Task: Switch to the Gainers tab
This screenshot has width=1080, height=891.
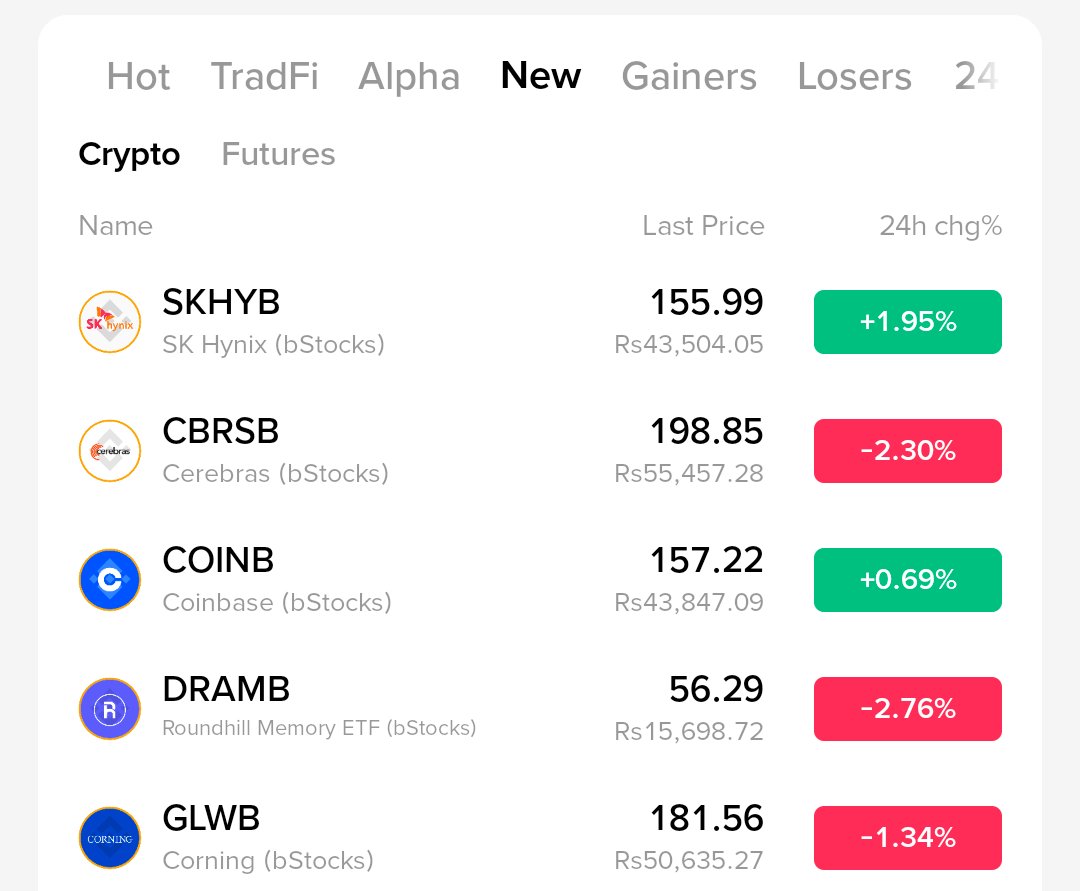Action: pos(689,76)
